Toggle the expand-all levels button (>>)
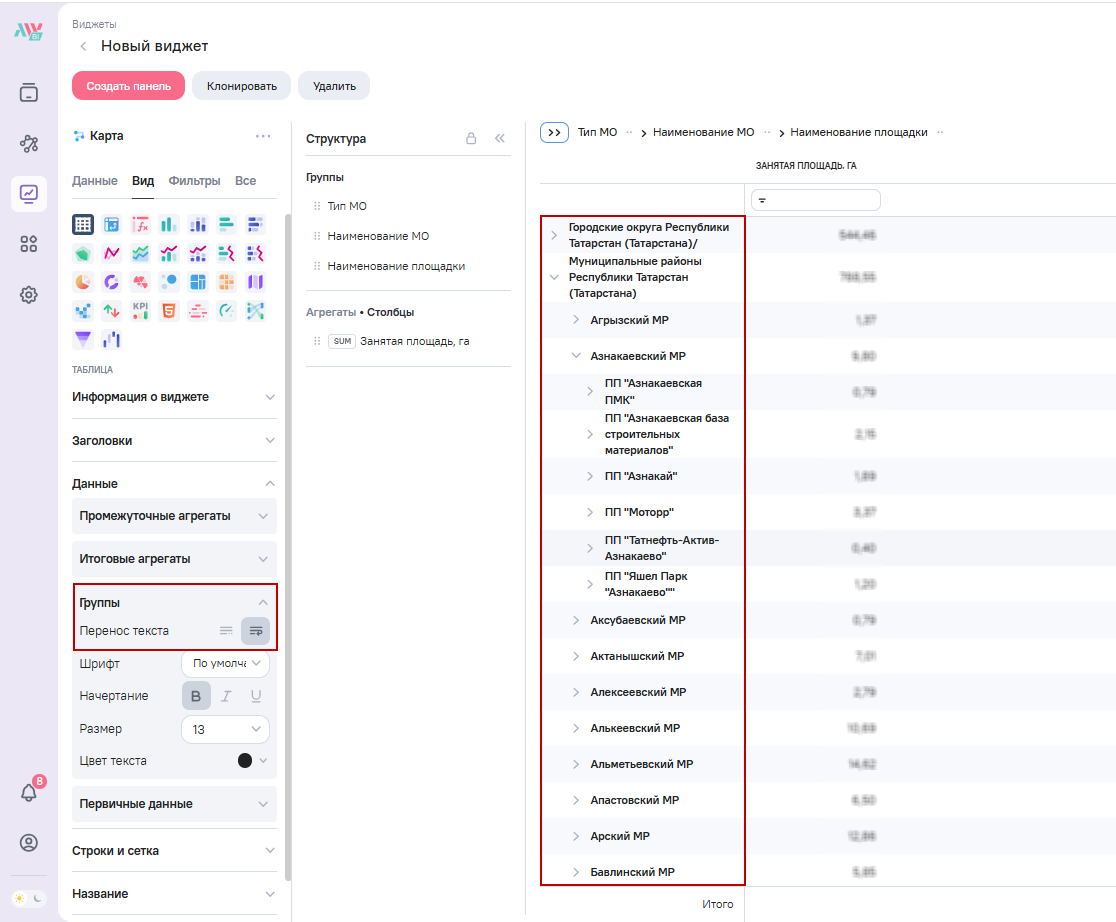1116x922 pixels. (x=554, y=132)
